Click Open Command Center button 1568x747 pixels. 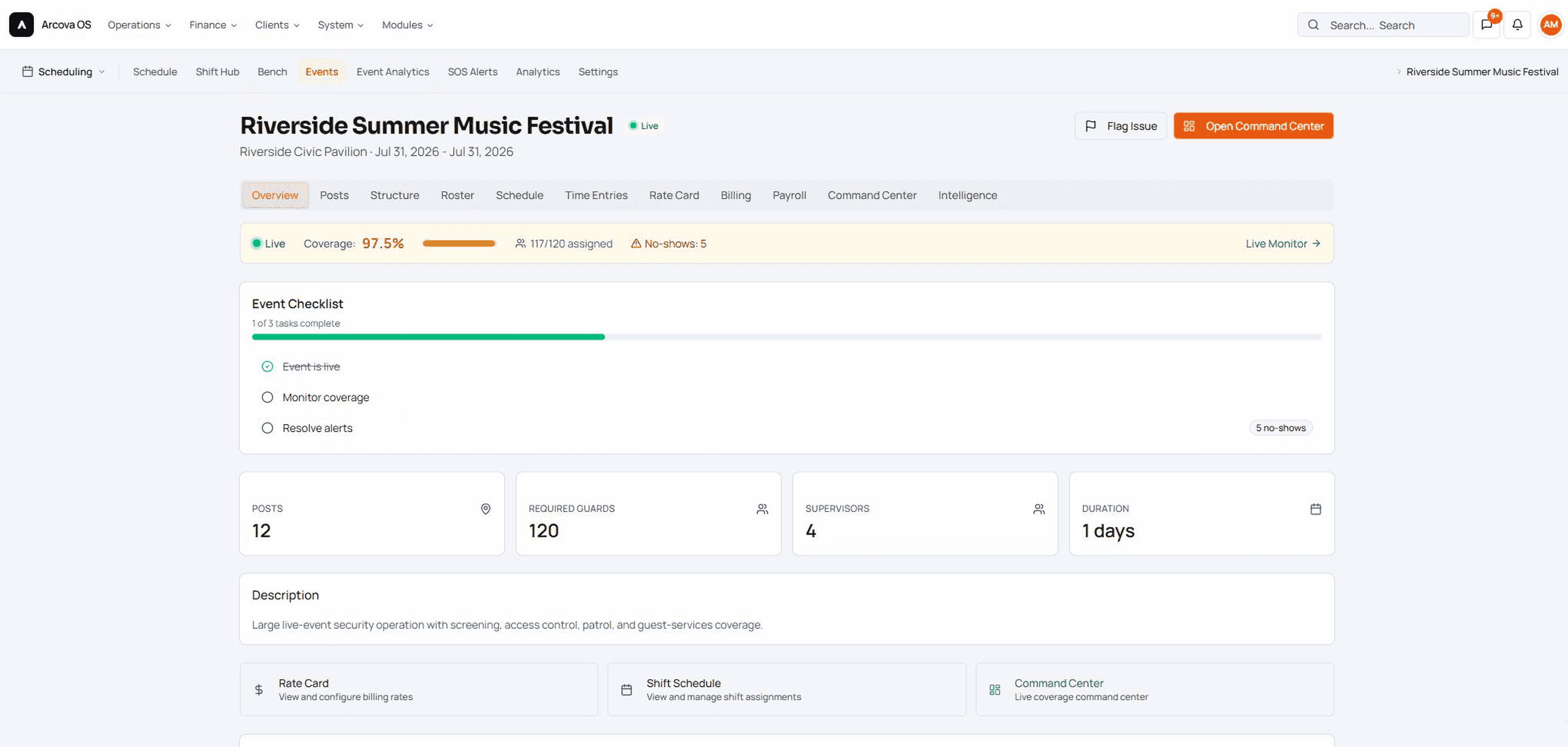[x=1253, y=126]
